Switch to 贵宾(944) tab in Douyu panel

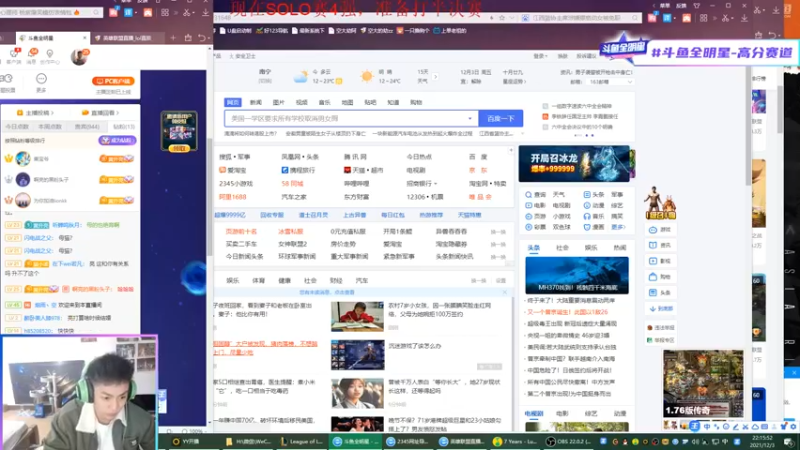(x=87, y=127)
